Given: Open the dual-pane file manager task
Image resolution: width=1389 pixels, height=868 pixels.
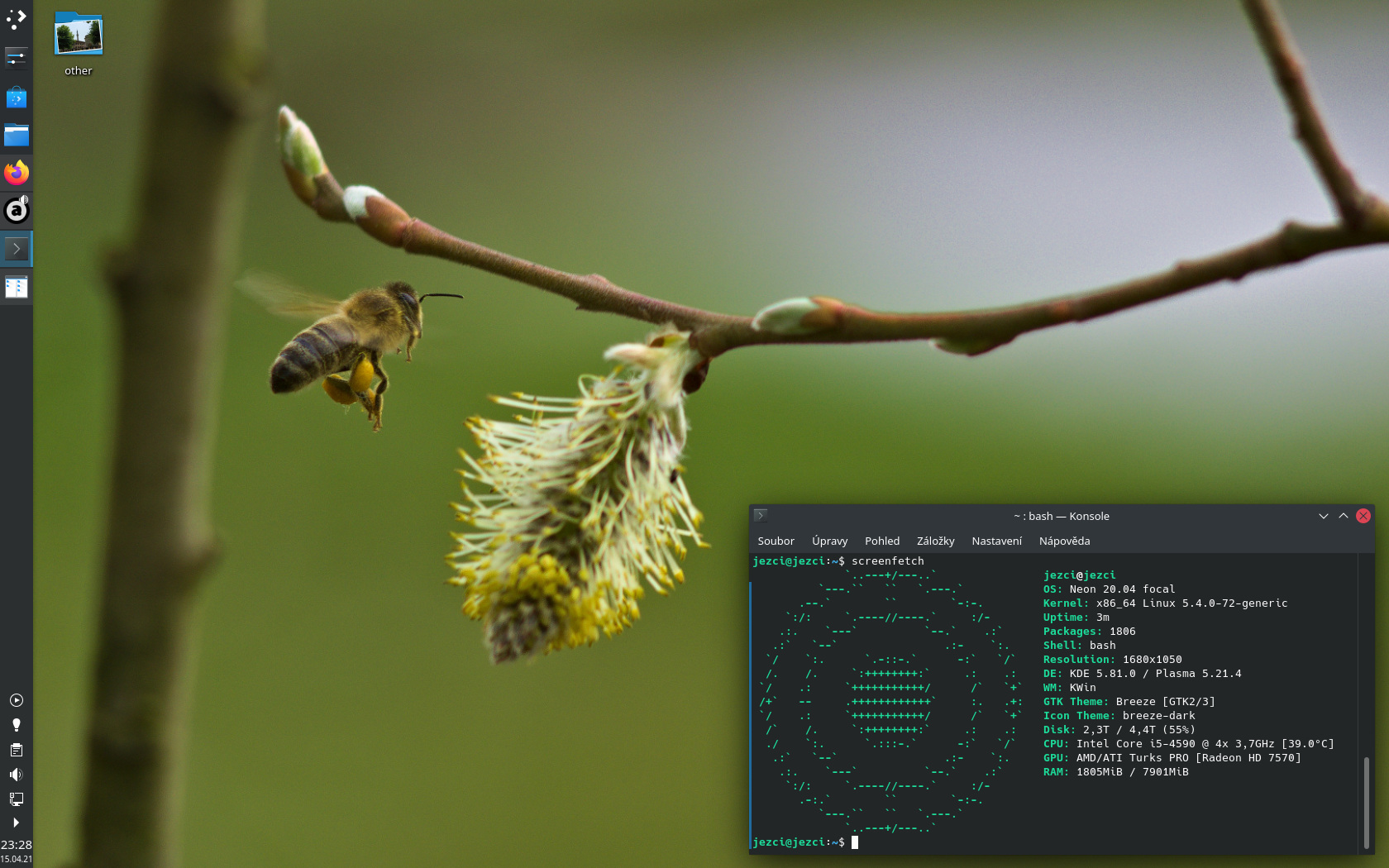Looking at the screenshot, I should click(17, 287).
